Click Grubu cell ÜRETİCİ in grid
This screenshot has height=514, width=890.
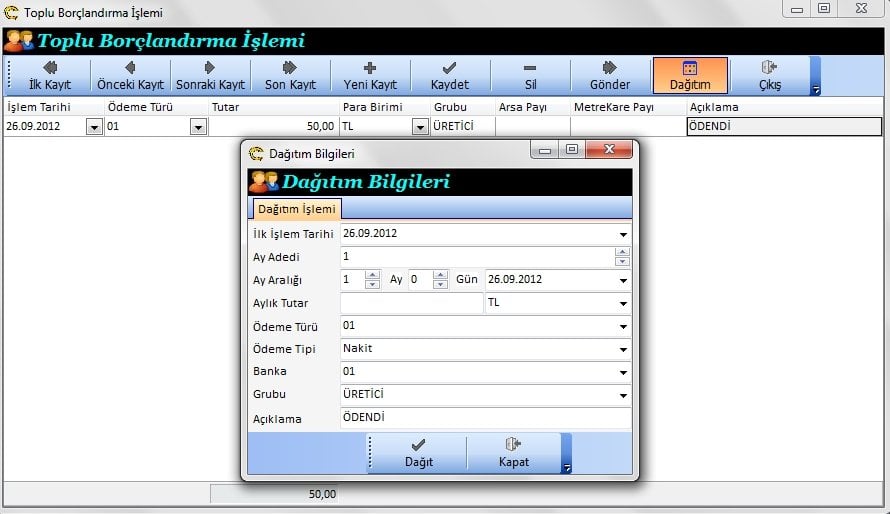462,126
